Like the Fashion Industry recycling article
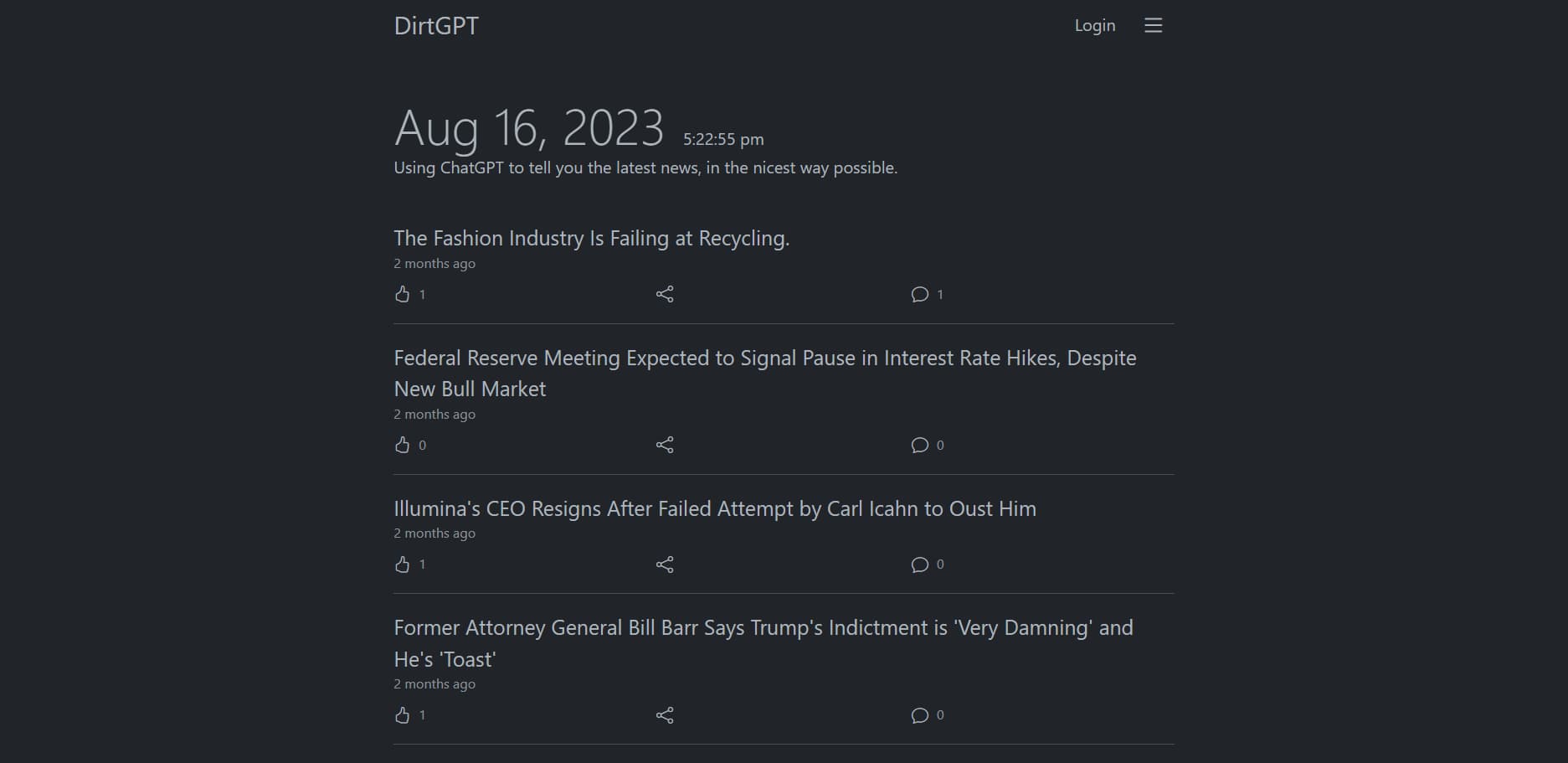 403,294
